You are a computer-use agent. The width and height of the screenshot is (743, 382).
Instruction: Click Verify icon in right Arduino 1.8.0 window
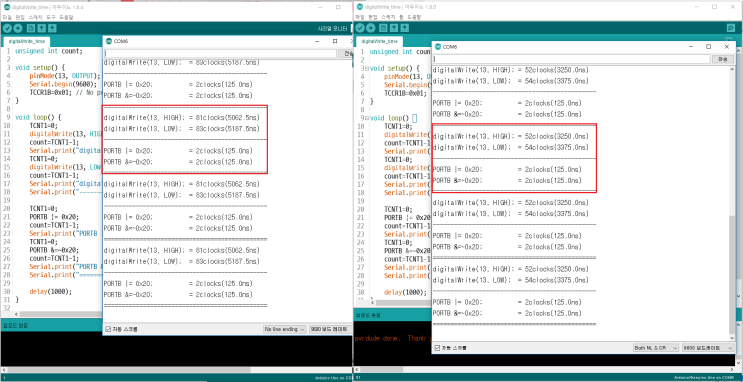point(360,28)
